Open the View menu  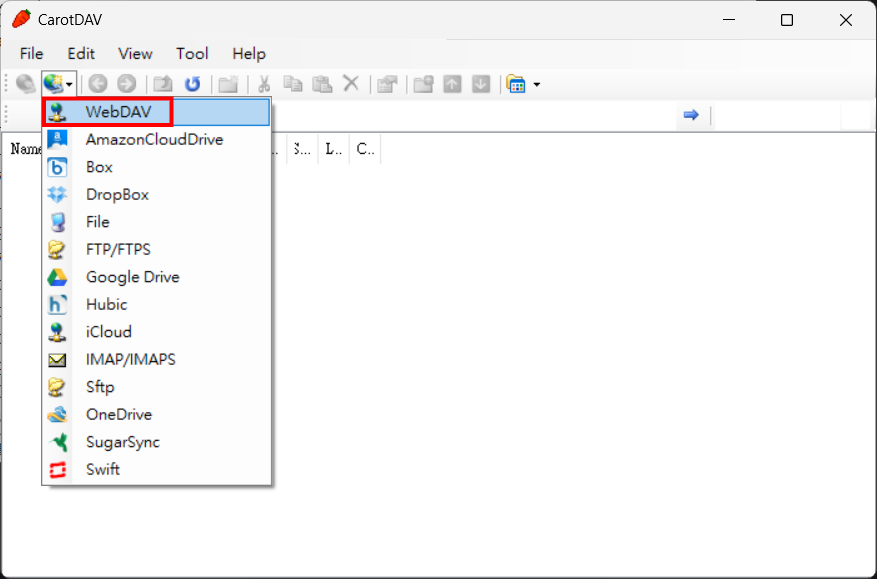tap(135, 54)
